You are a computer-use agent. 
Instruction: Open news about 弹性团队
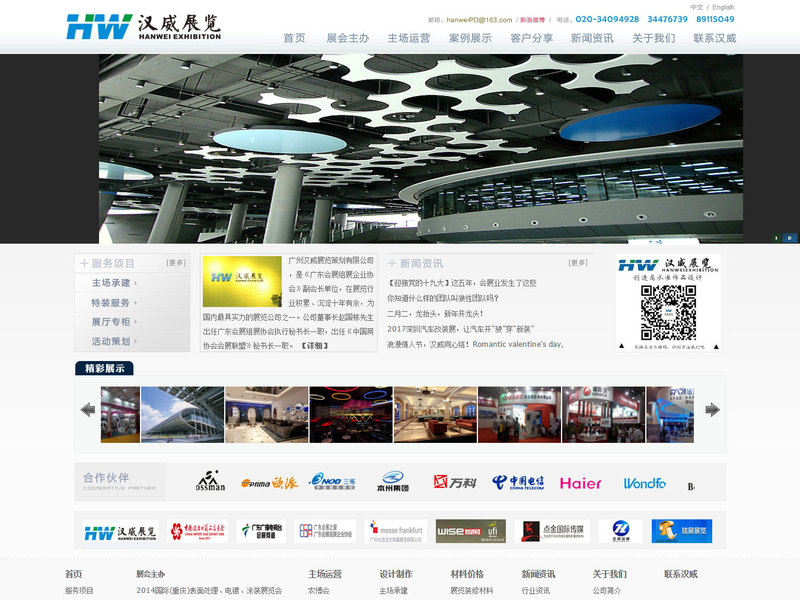pos(443,298)
